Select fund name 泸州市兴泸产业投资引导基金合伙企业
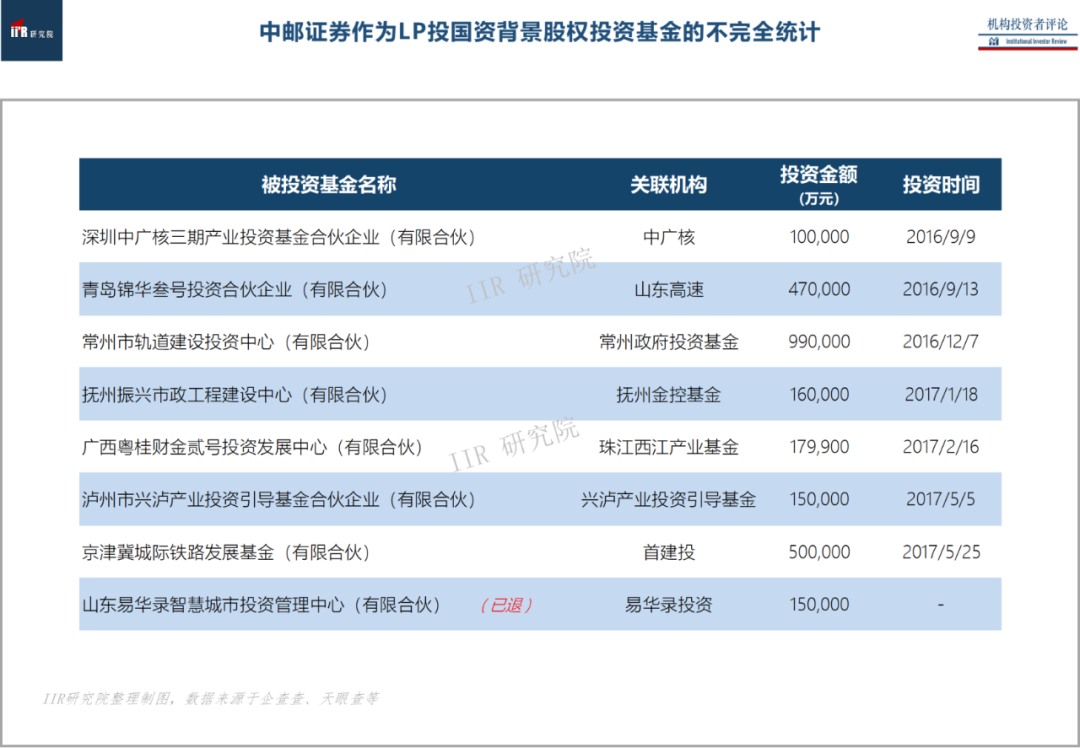This screenshot has width=1080, height=748. pyautogui.click(x=230, y=499)
